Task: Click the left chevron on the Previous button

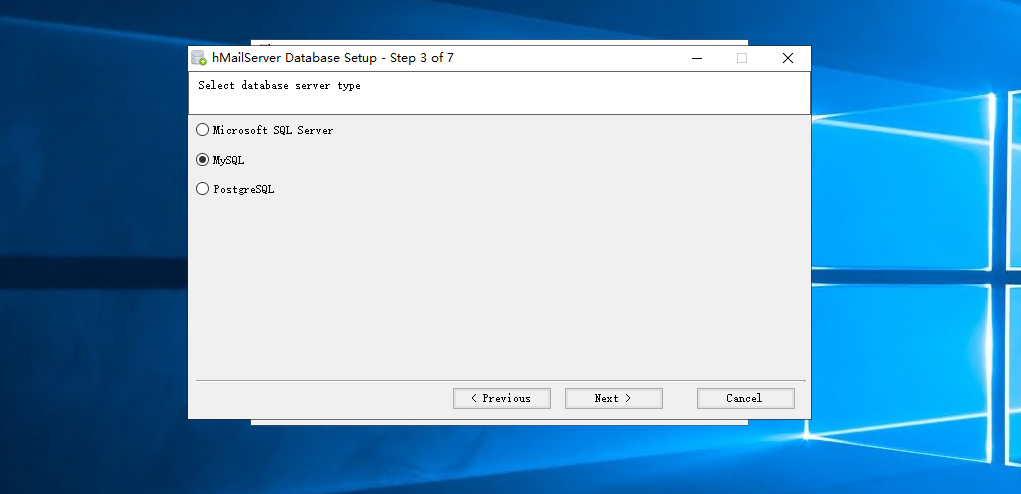Action: (474, 398)
